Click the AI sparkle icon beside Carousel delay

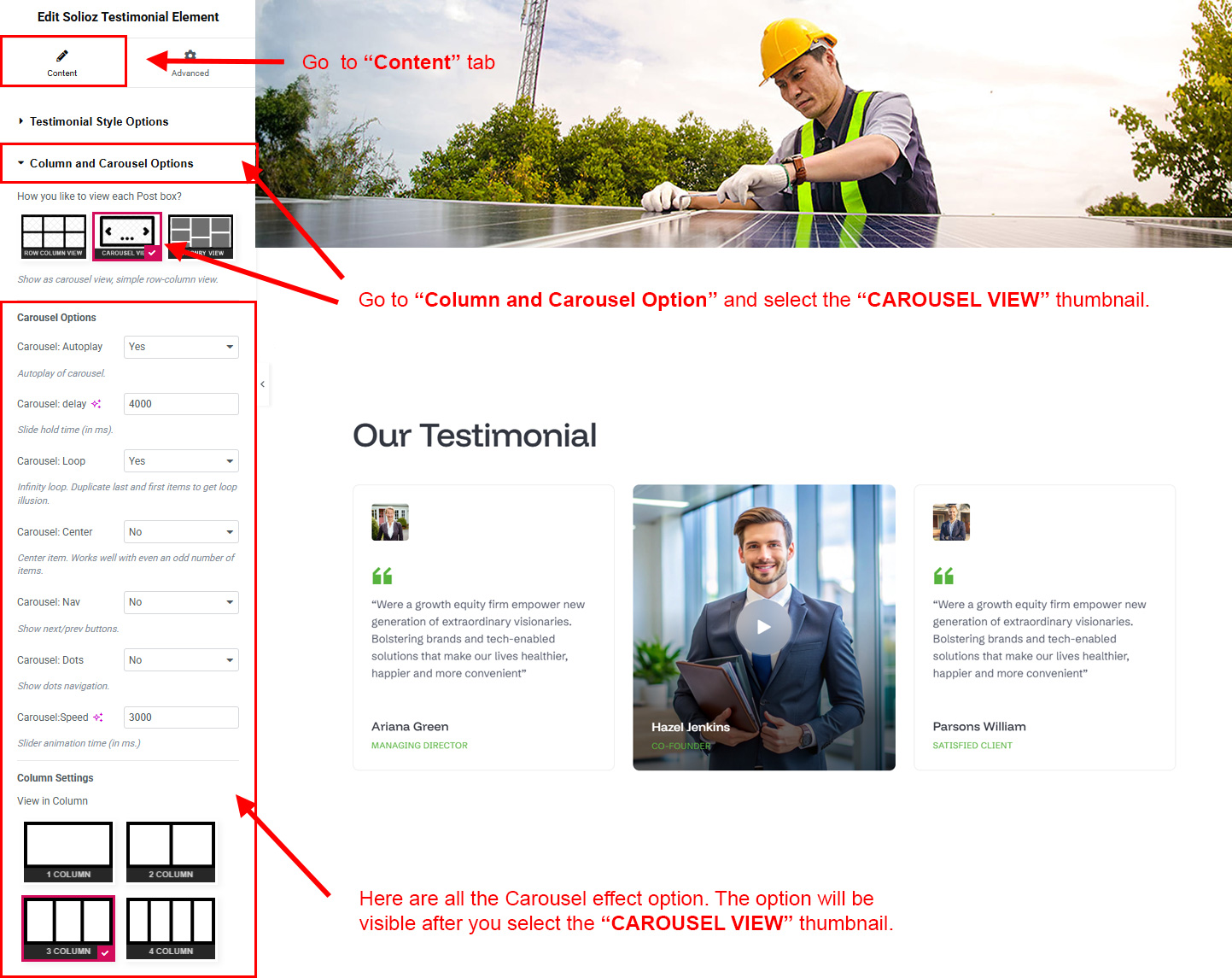click(x=96, y=404)
